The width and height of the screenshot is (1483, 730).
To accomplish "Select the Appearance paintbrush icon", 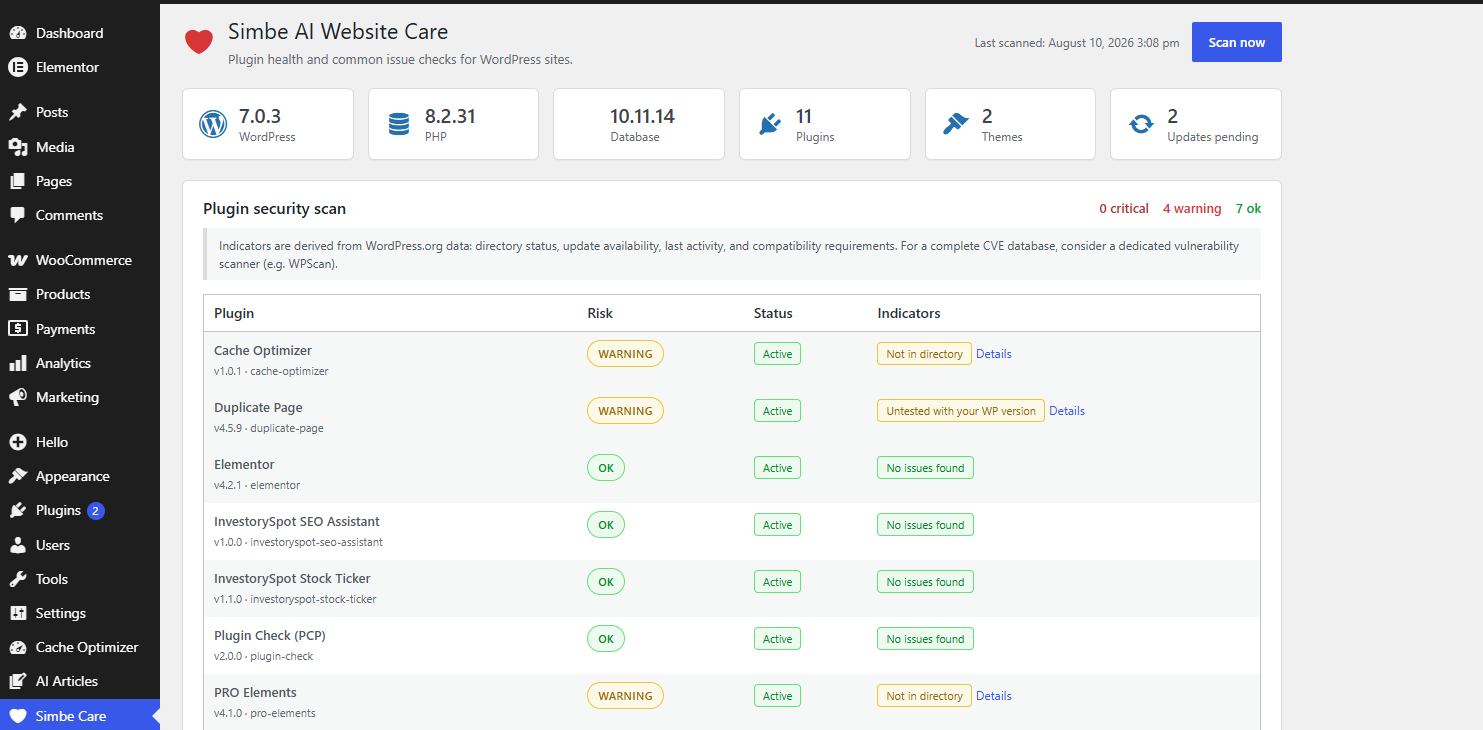I will tap(17, 476).
